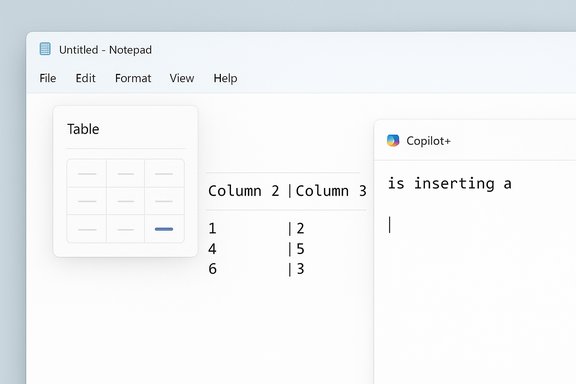576x384 pixels.
Task: Click the Copilot+ logo icon
Action: 393,140
